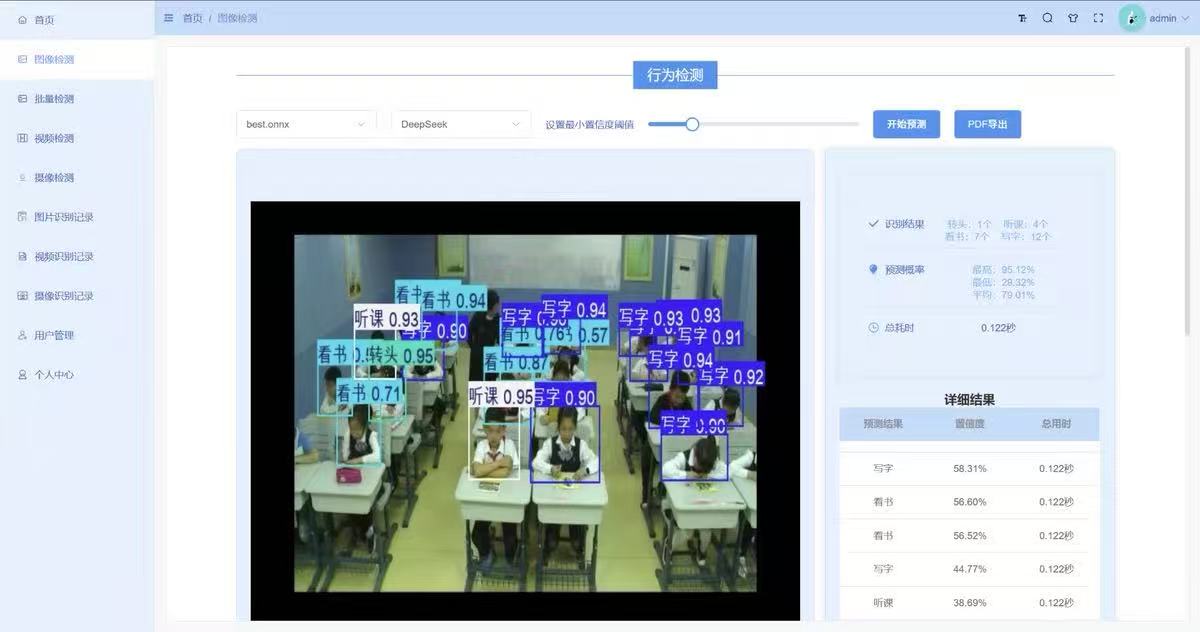
Task: Click the film icon beside 视频检测
Action: click(x=22, y=138)
